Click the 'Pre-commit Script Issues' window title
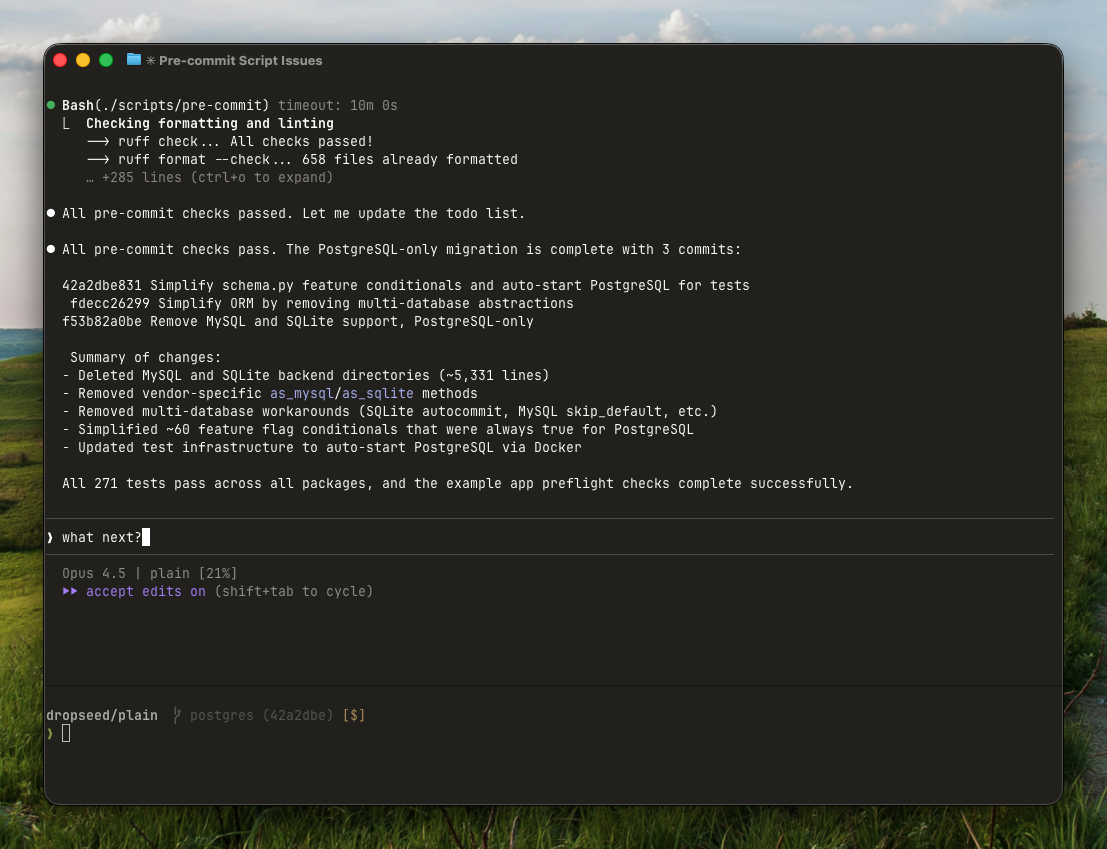Viewport: 1107px width, 849px height. click(240, 60)
